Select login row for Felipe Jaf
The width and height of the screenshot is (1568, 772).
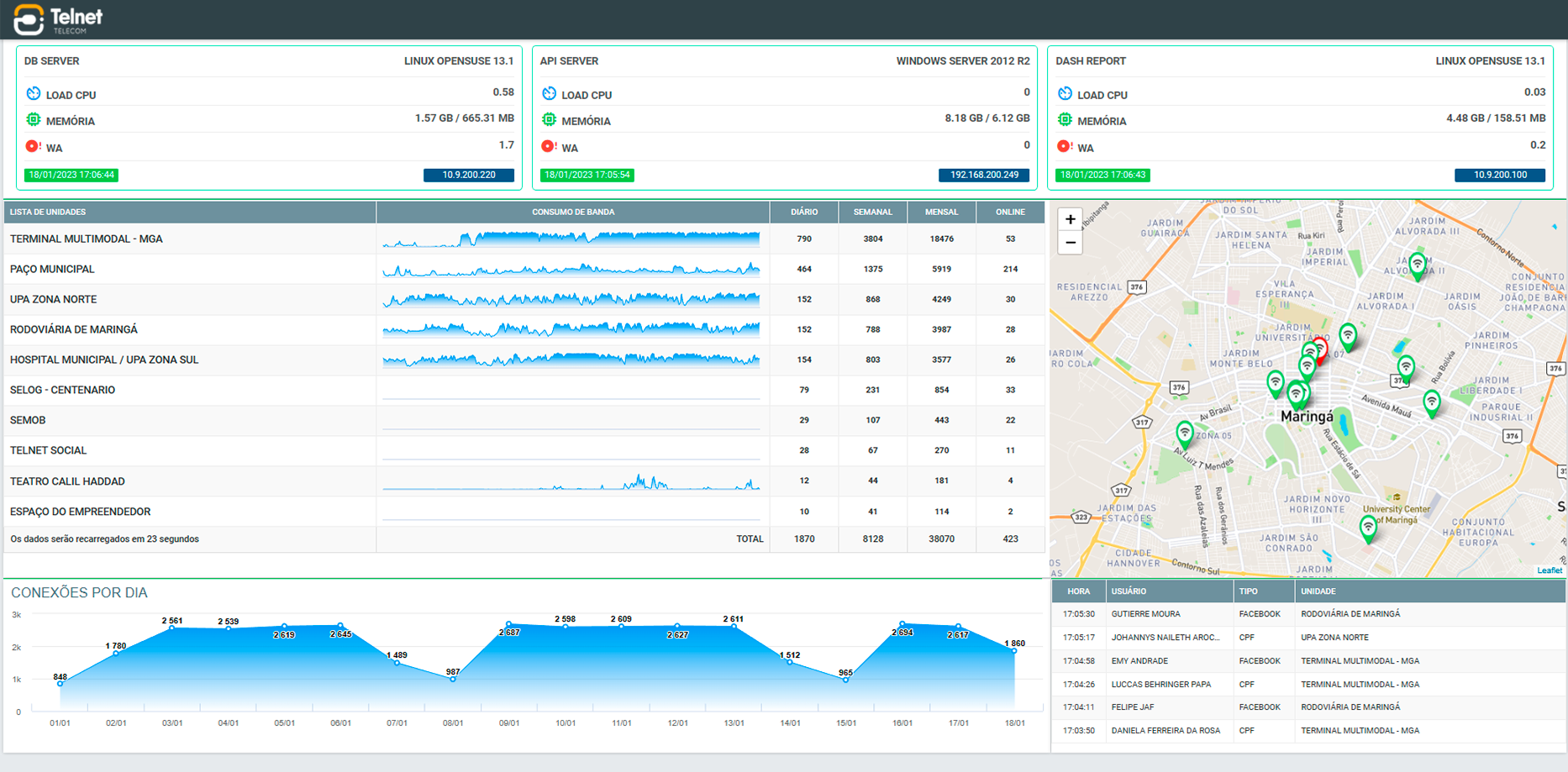[1308, 707]
